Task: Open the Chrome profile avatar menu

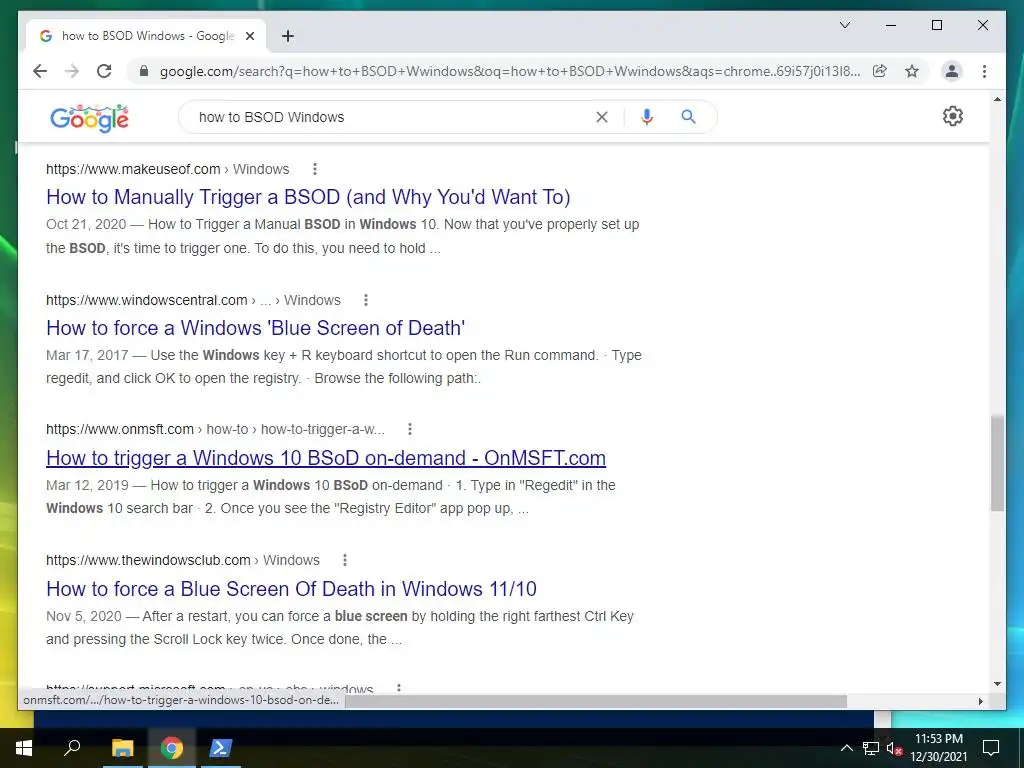Action: pyautogui.click(x=952, y=71)
